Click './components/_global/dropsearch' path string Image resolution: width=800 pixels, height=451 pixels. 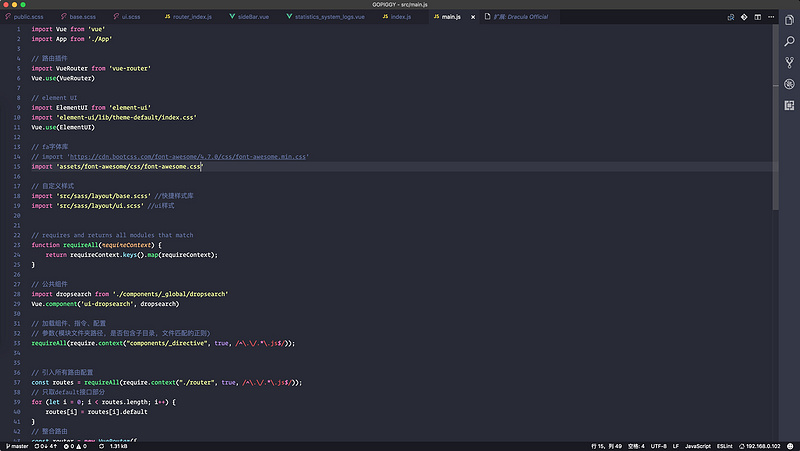coord(170,294)
